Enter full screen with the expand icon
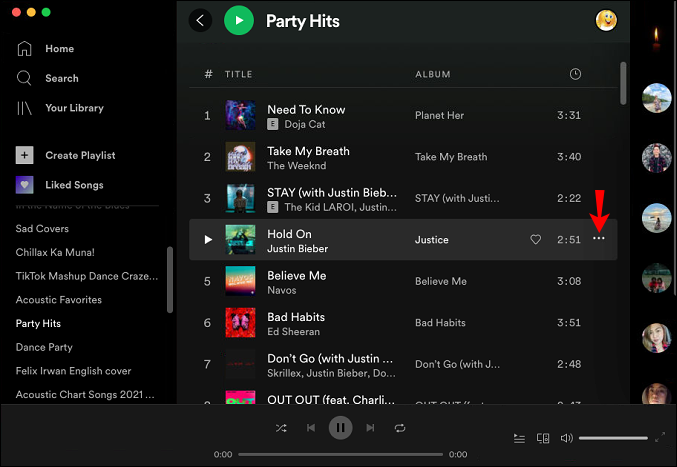This screenshot has width=677, height=467. click(659, 438)
